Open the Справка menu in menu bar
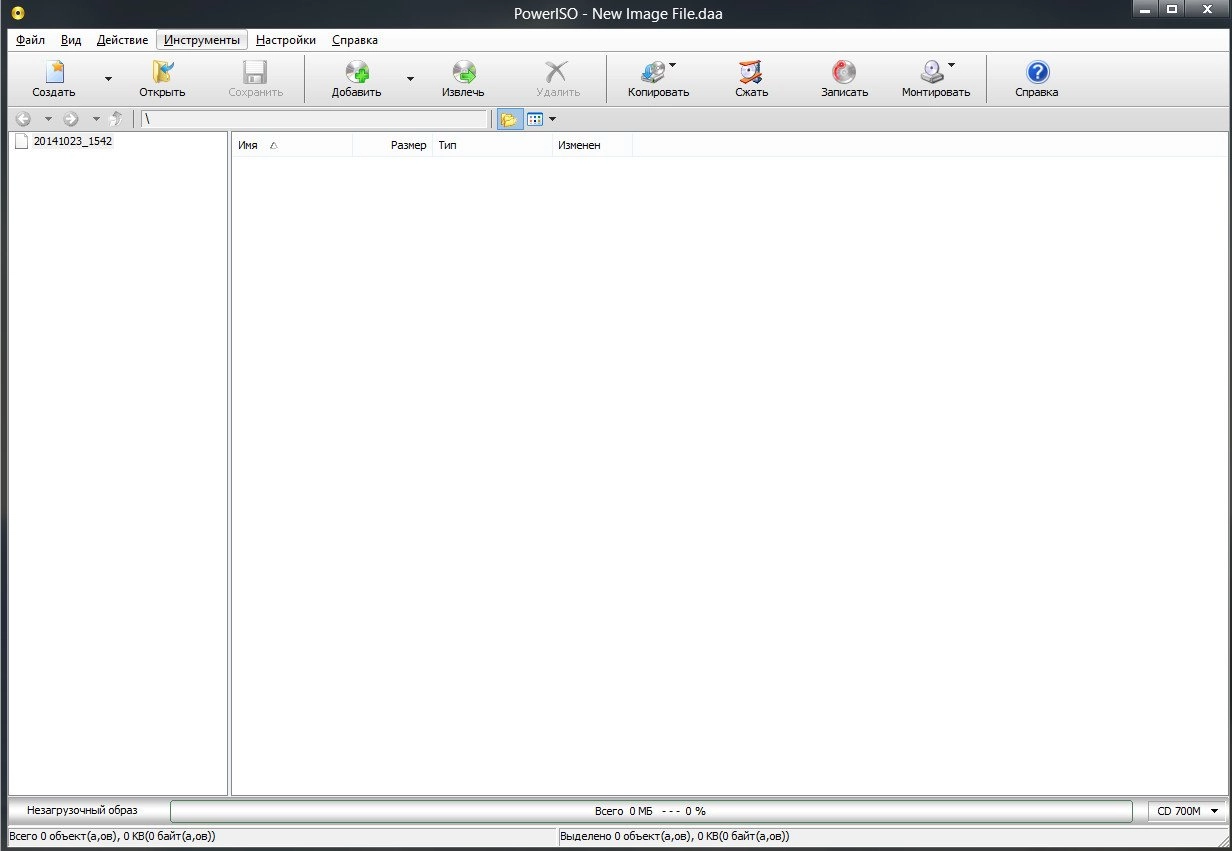This screenshot has height=851, width=1232. [x=355, y=40]
